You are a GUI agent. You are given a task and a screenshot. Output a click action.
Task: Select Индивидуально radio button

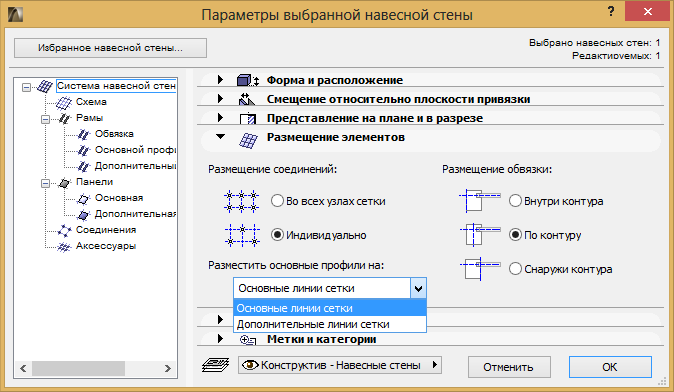coord(277,235)
